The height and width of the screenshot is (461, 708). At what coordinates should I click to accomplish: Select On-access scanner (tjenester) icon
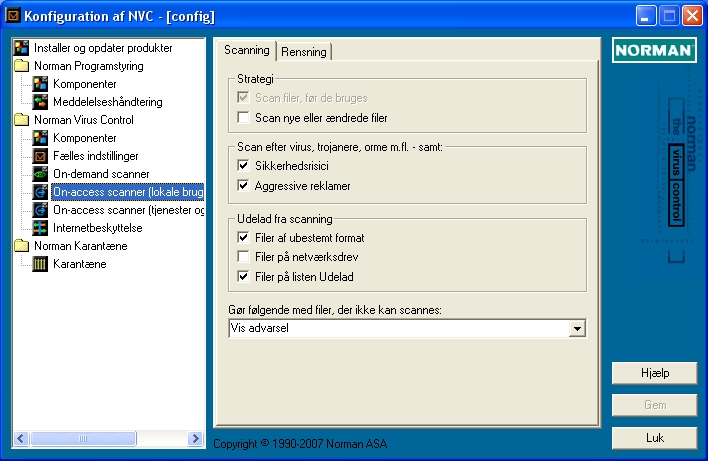coord(40,210)
